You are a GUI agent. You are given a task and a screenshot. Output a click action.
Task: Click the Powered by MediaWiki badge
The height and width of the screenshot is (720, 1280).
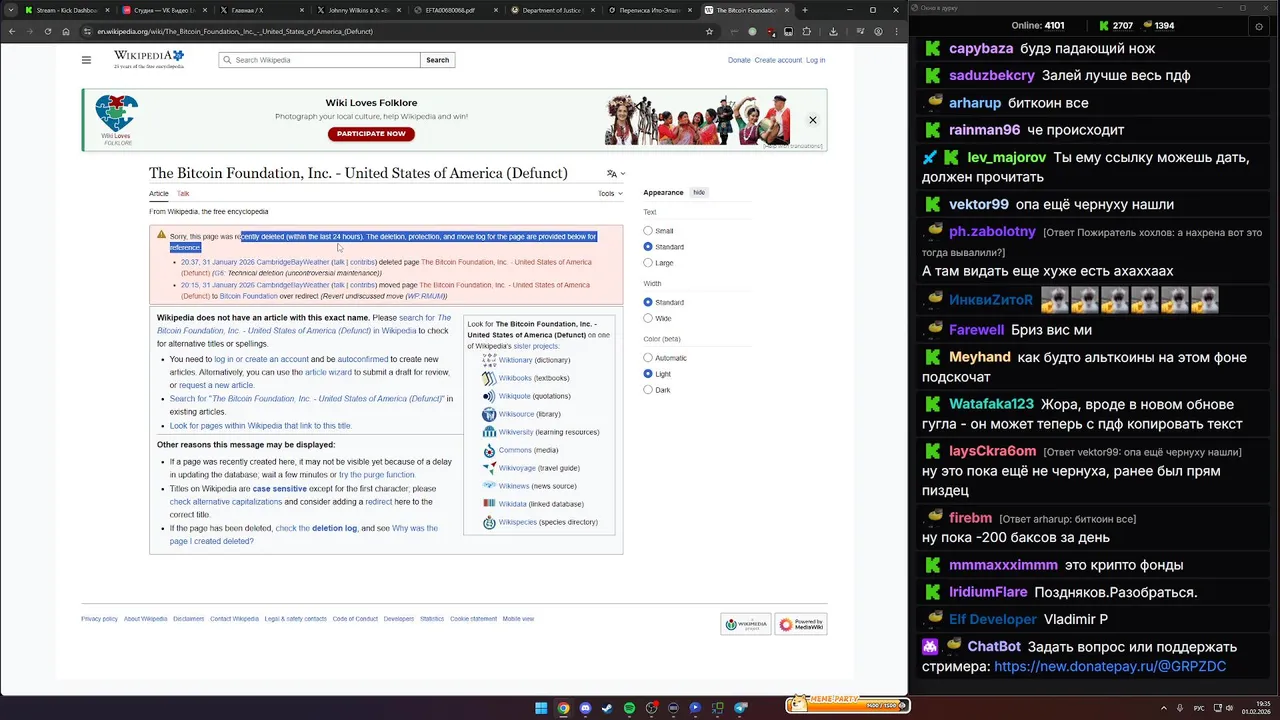(801, 624)
